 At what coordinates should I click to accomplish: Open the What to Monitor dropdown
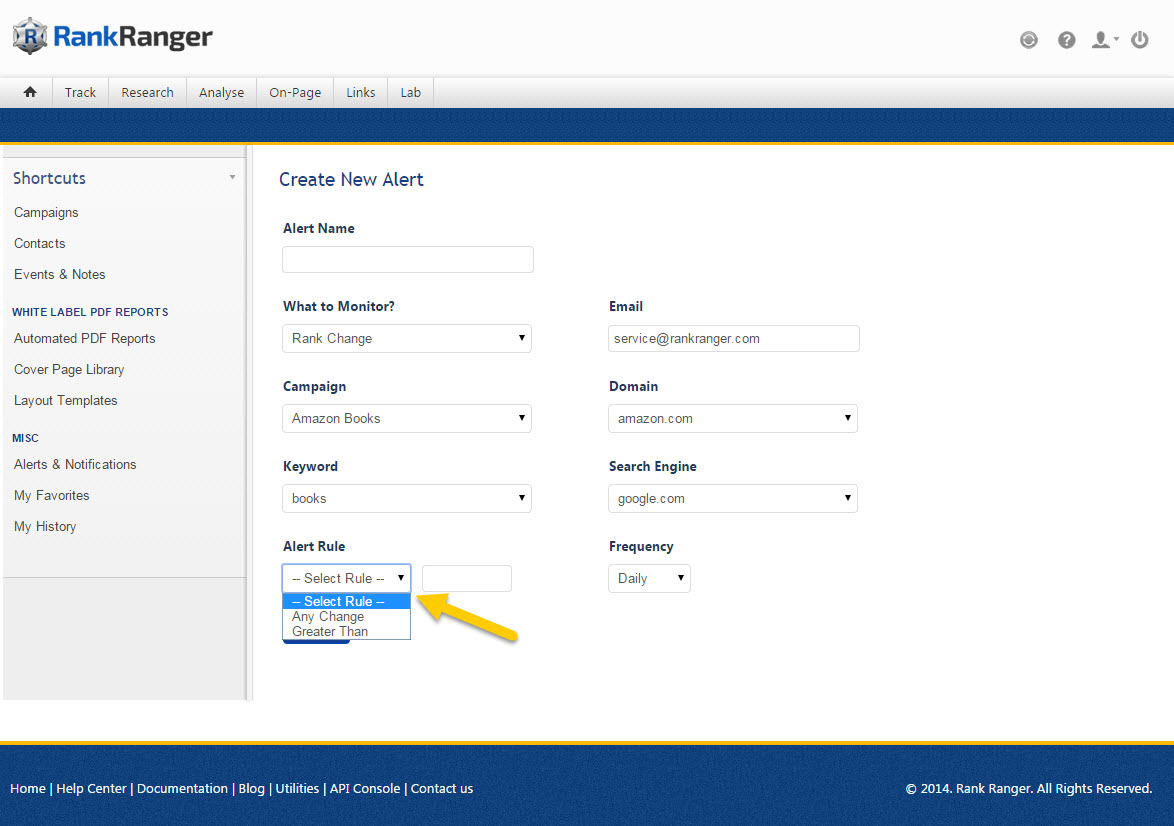click(407, 338)
